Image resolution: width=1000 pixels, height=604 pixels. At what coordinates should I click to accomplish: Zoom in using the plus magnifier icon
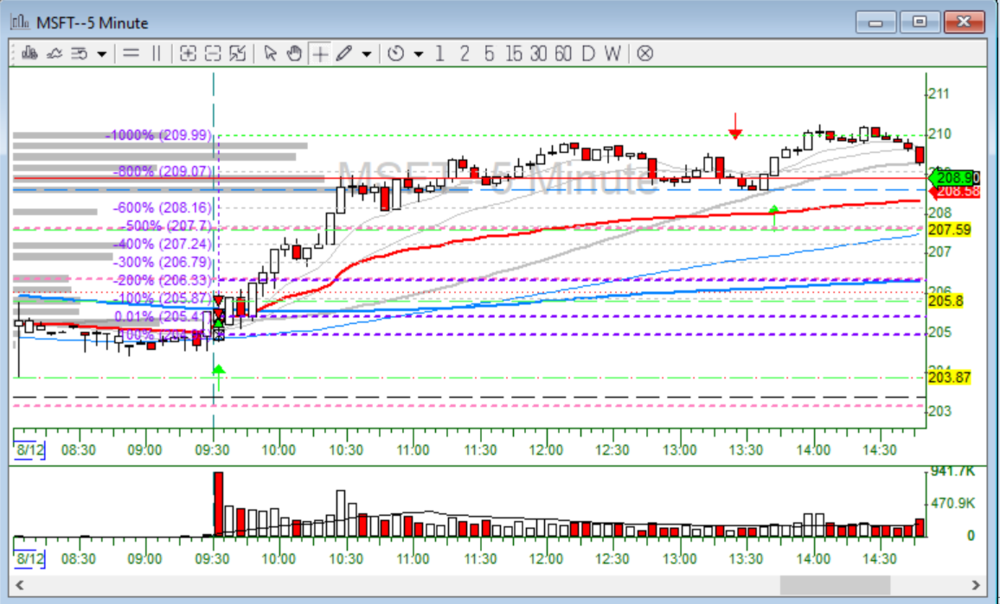coord(187,53)
